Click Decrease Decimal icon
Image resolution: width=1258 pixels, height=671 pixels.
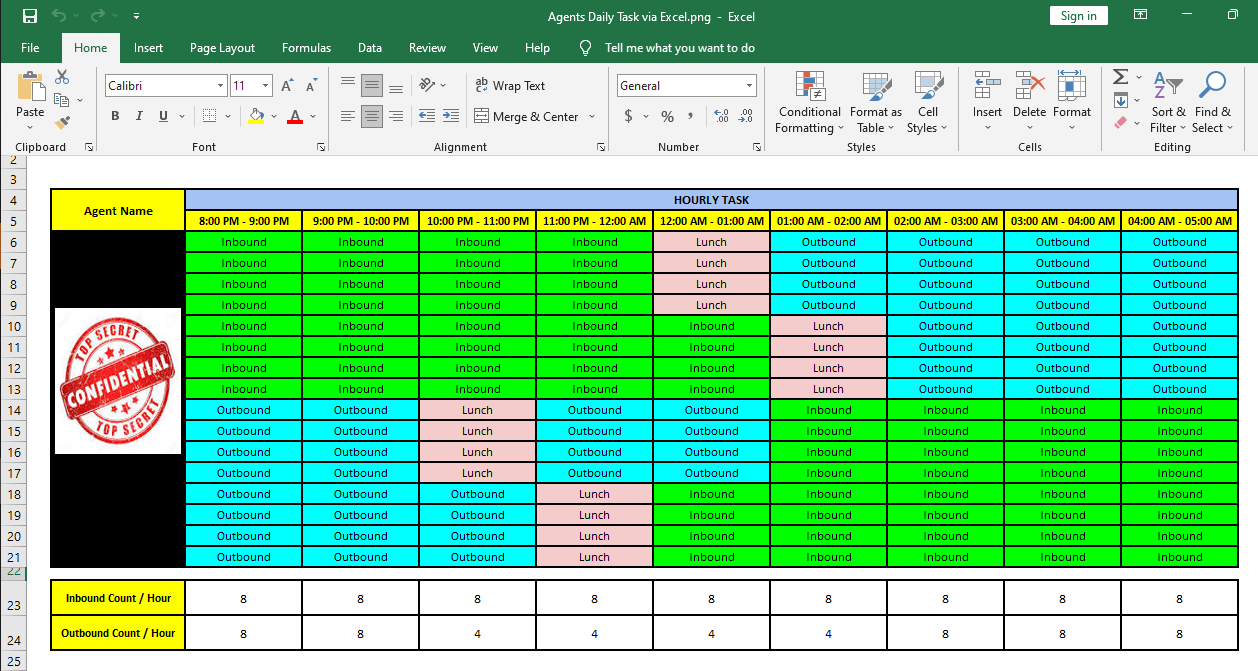pyautogui.click(x=744, y=116)
